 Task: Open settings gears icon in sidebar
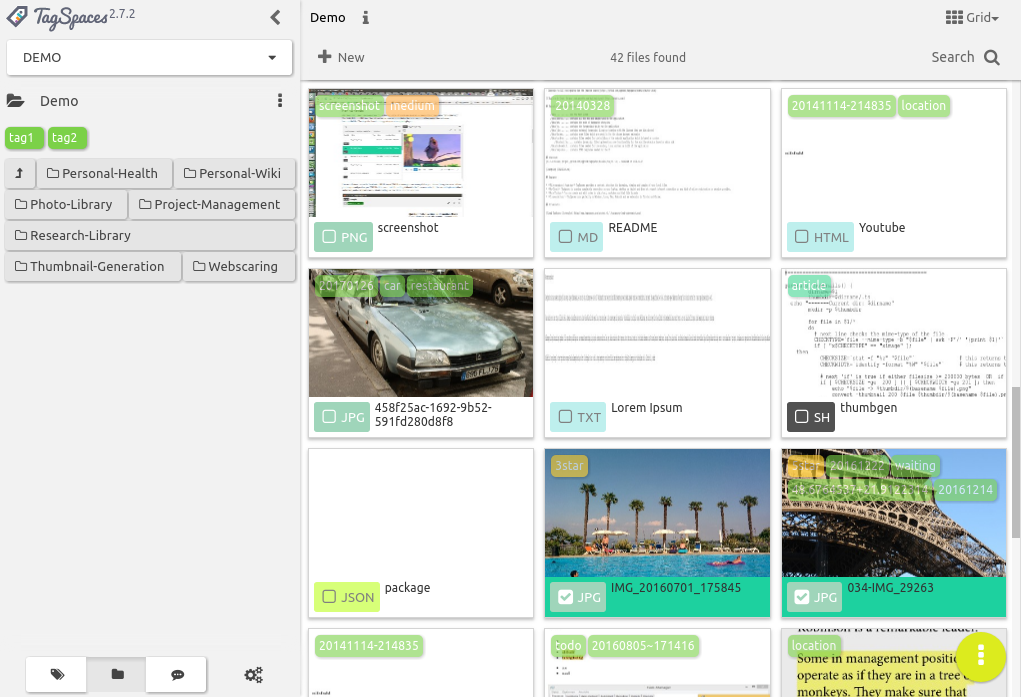tap(253, 675)
